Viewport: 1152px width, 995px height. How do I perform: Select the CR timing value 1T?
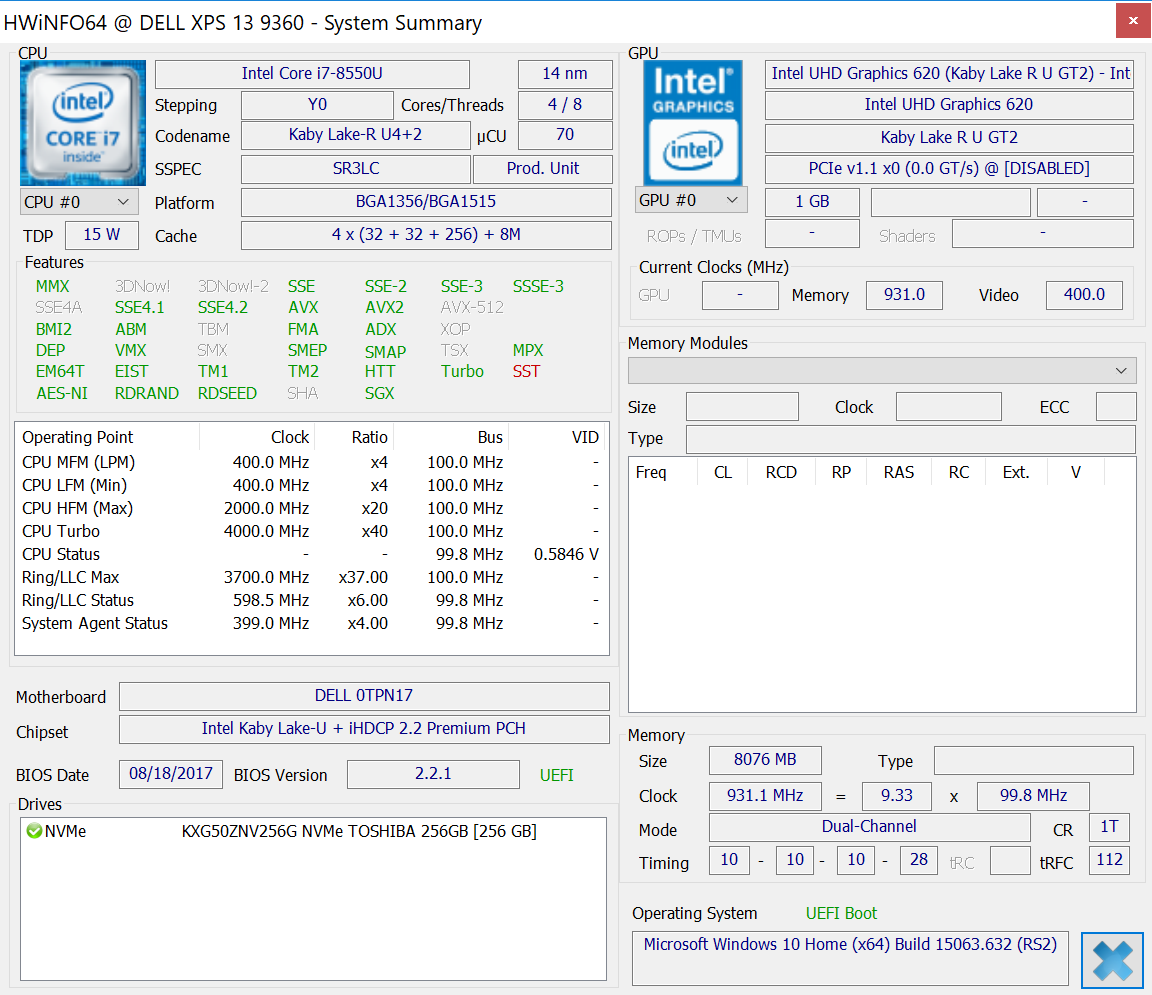click(1109, 826)
